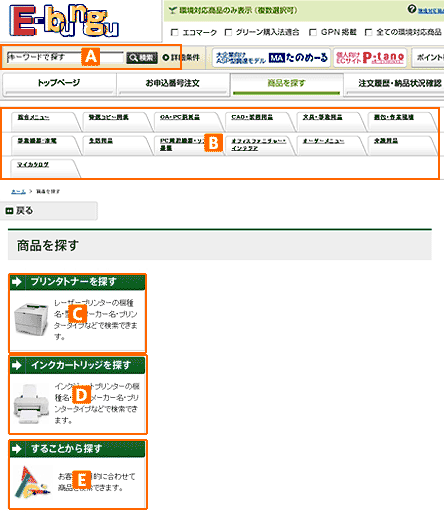Click the E-bungu logo
Viewport: 444px width, 512px height.
pos(63,21)
